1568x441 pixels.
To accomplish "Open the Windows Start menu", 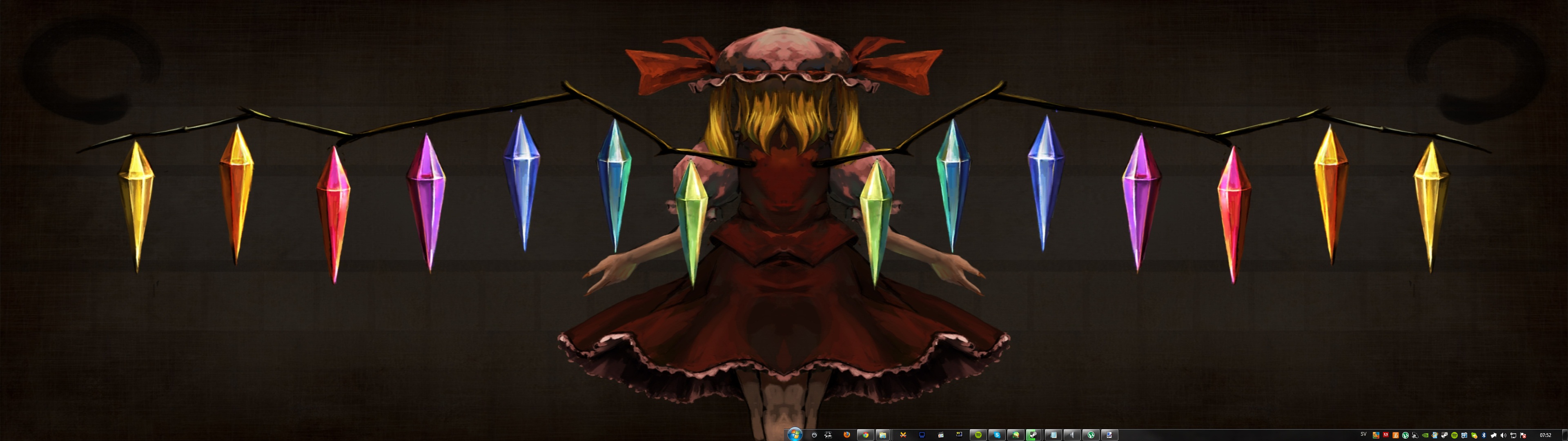I will coord(795,435).
